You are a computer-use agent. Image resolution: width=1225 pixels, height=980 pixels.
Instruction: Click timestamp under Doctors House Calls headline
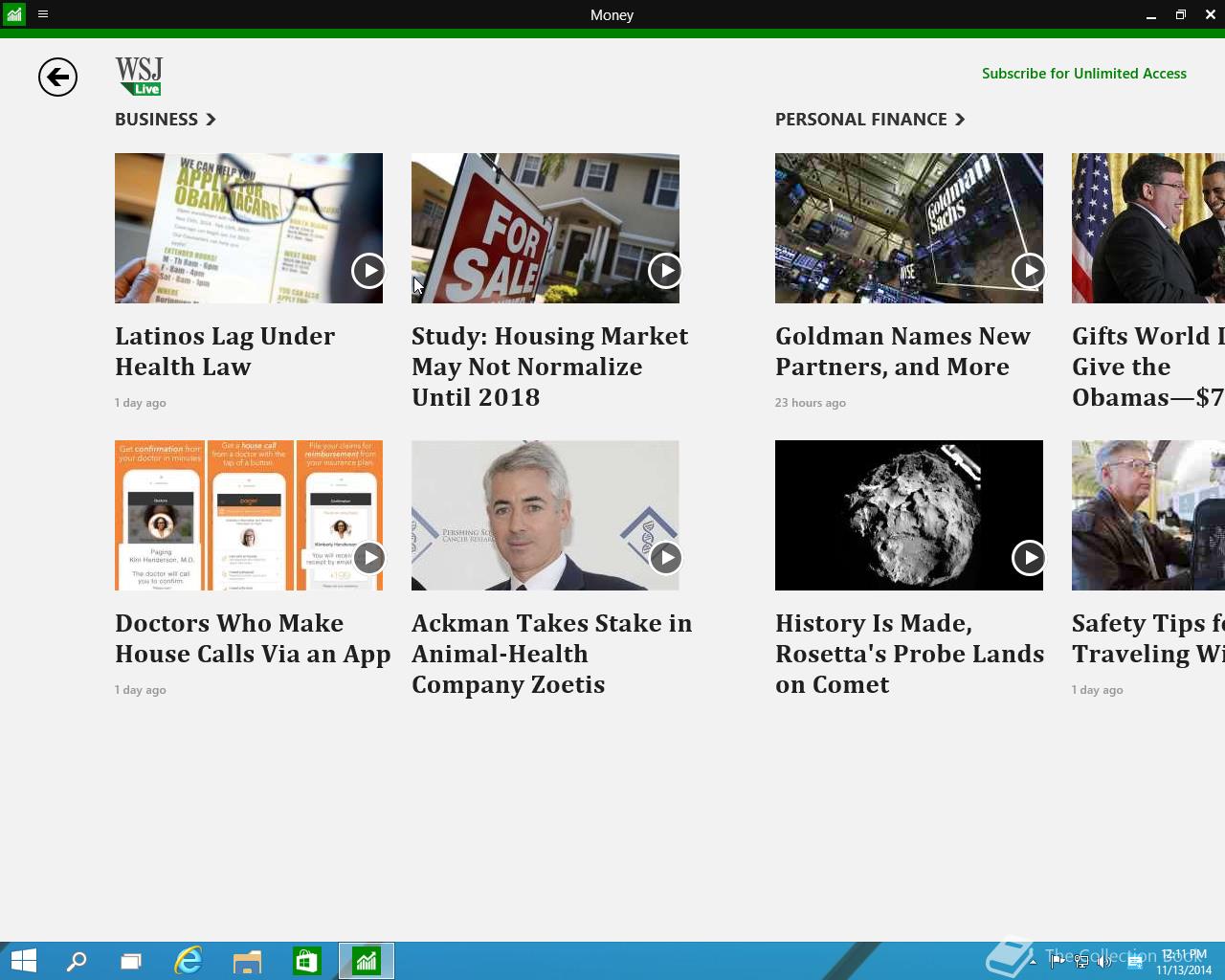pyautogui.click(x=141, y=690)
